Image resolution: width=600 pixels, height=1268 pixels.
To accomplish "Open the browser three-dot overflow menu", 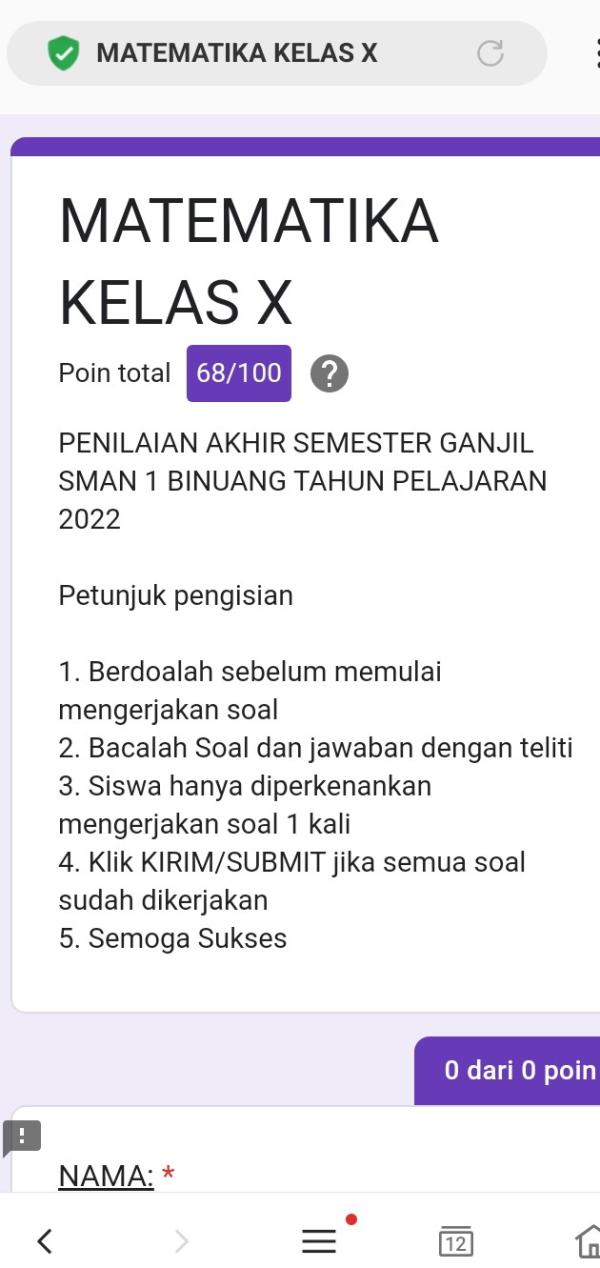I will coord(596,53).
